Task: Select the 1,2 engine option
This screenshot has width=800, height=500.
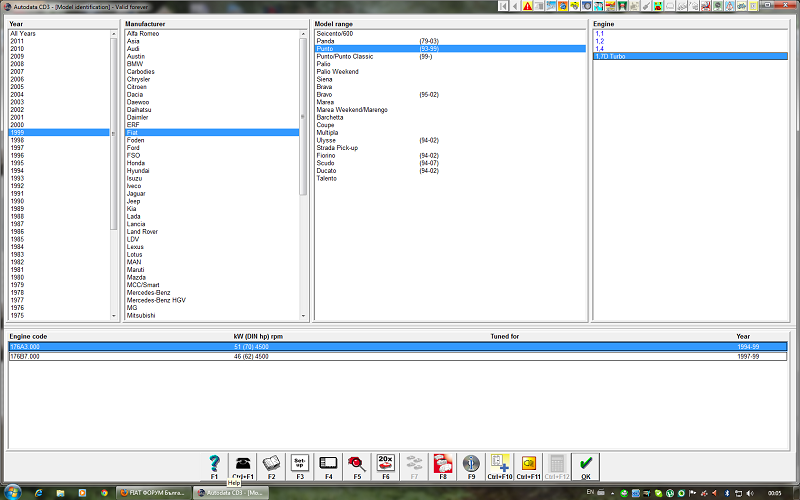Action: pos(599,41)
